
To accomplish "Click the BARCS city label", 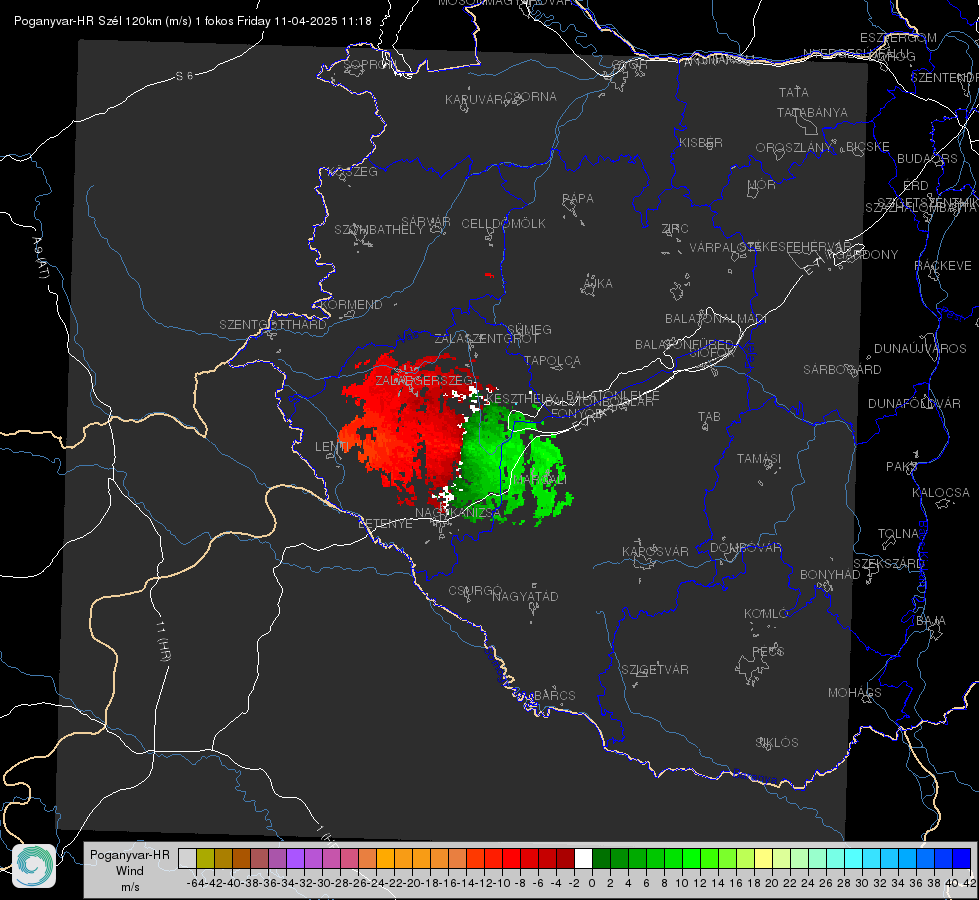I will pyautogui.click(x=554, y=696).
